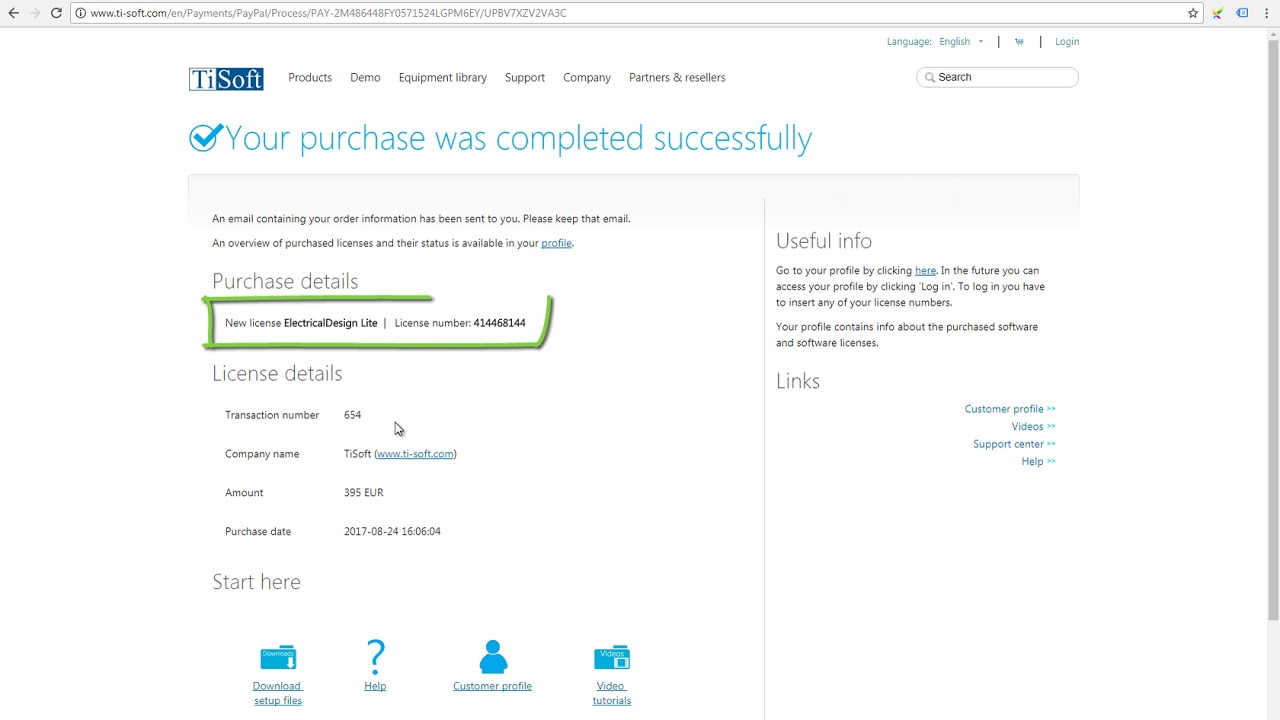Go back with browser back arrow
Image resolution: width=1280 pixels, height=720 pixels.
[13, 13]
